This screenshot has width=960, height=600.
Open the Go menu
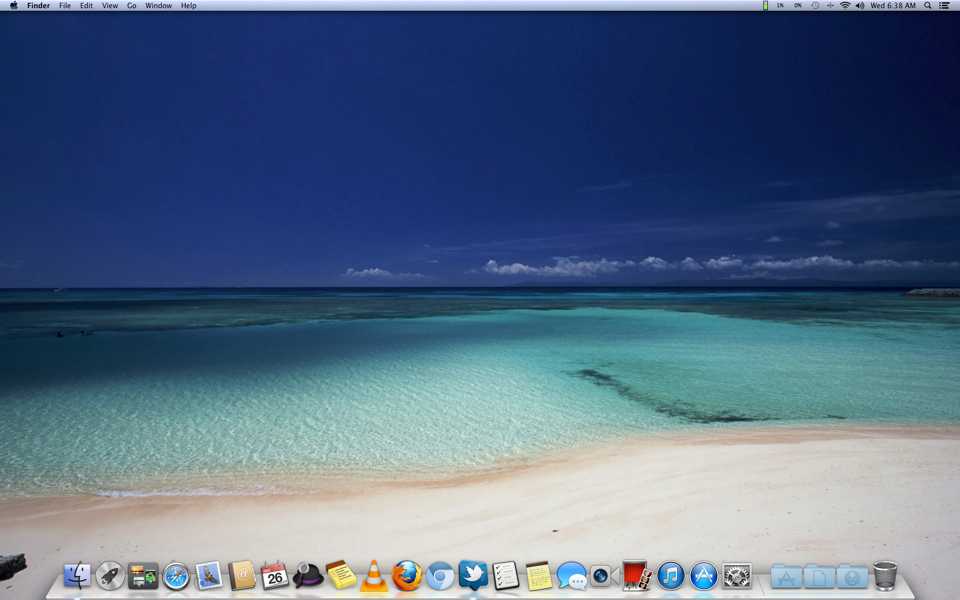pos(132,6)
